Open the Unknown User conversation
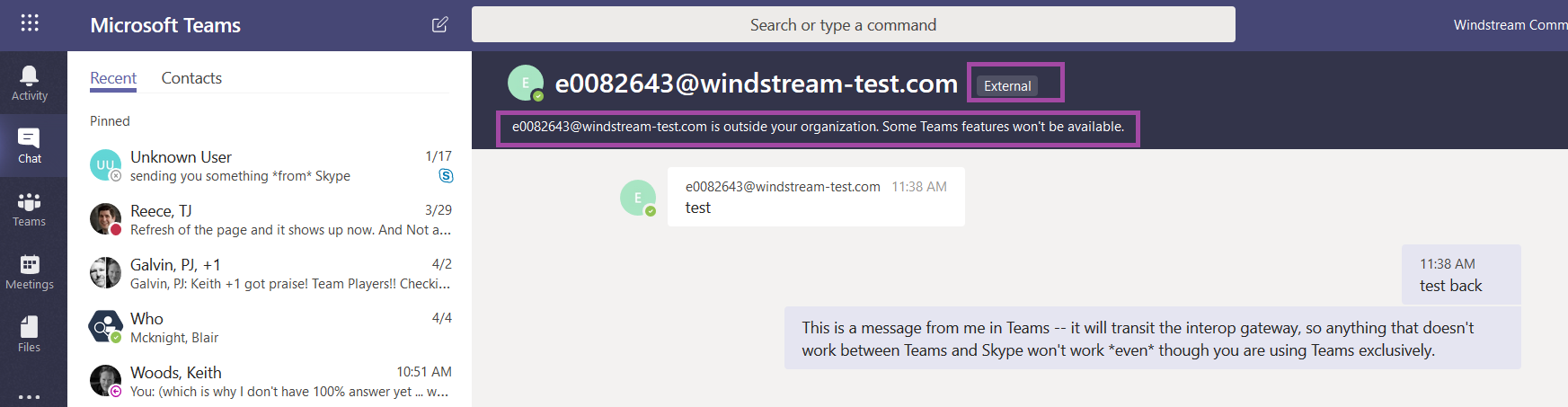 click(x=270, y=165)
